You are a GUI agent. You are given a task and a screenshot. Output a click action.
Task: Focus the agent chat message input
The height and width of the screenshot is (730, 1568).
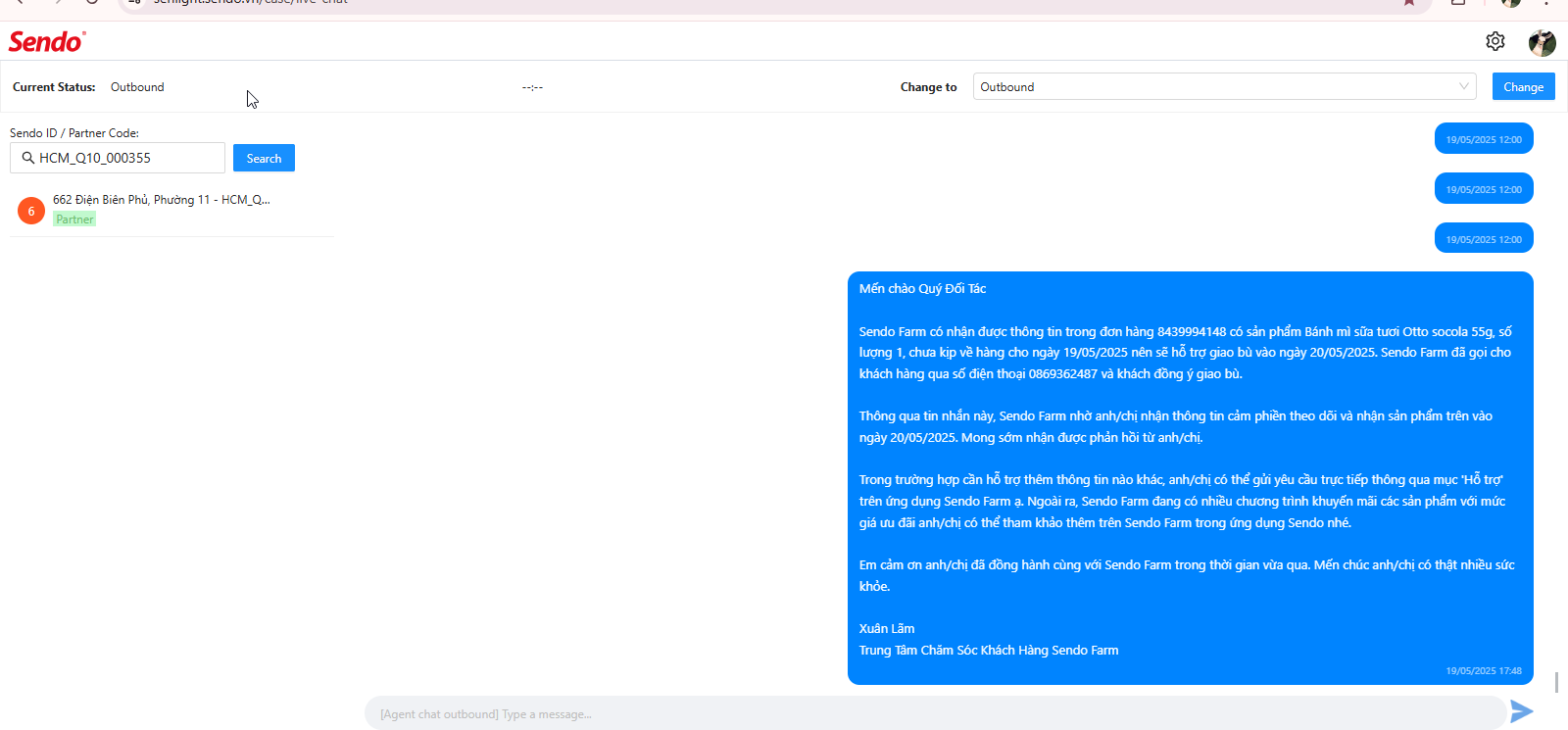pos(935,713)
